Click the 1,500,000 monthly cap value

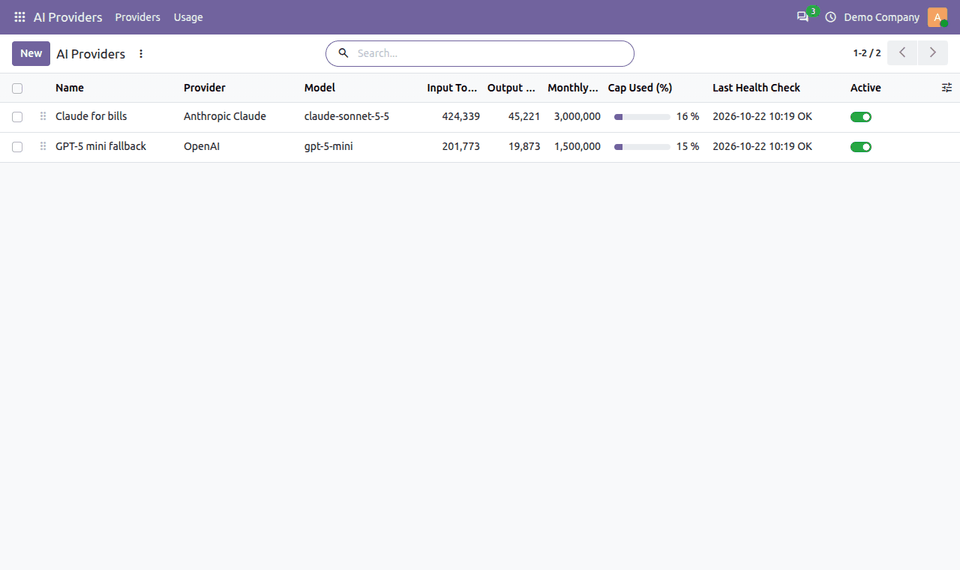(x=577, y=146)
